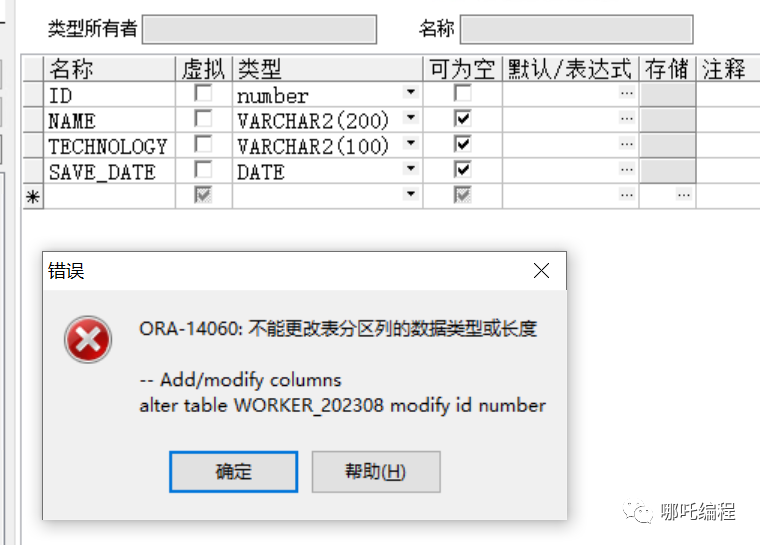Select the ID column name cell
The height and width of the screenshot is (545, 760).
110,95
